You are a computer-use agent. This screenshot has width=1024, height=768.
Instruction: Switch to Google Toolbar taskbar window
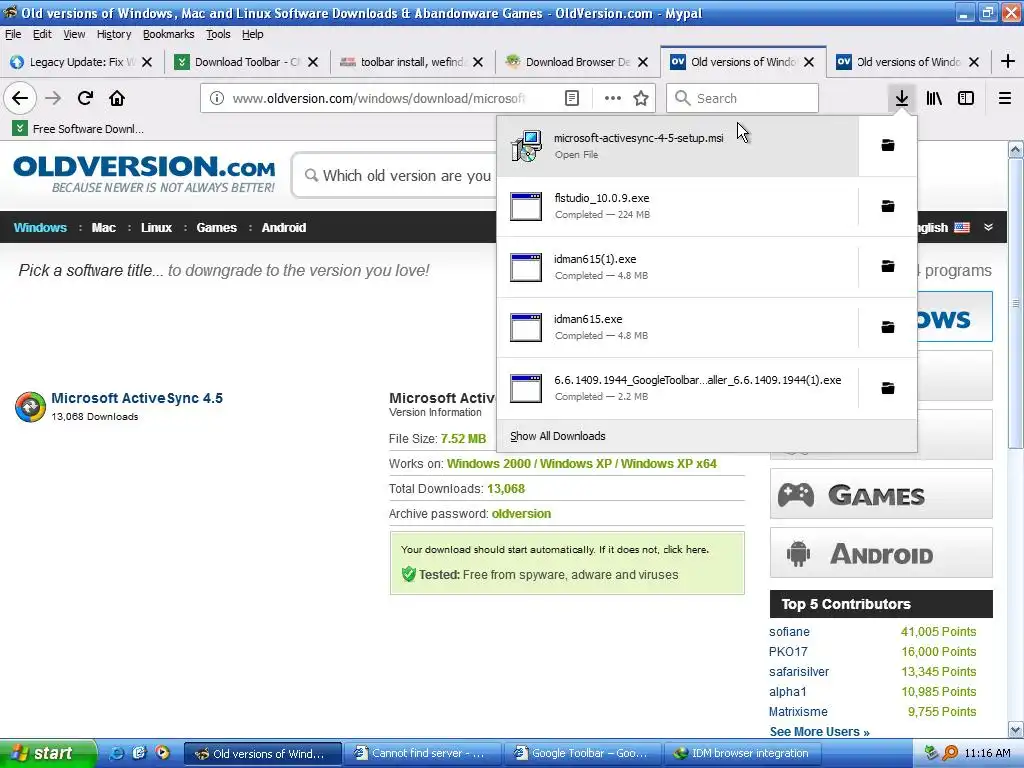[583, 754]
